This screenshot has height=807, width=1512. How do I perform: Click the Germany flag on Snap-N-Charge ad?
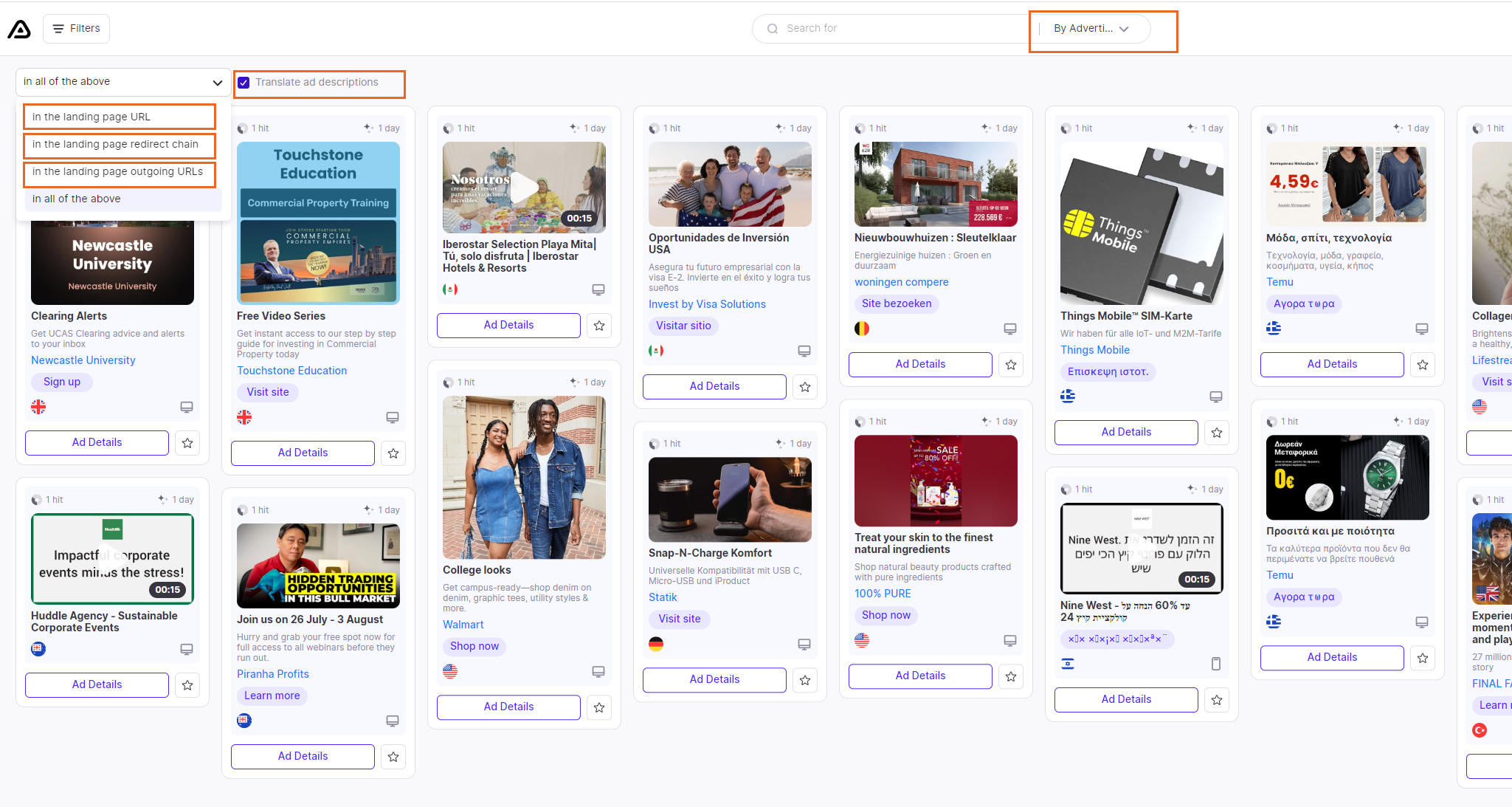(656, 644)
